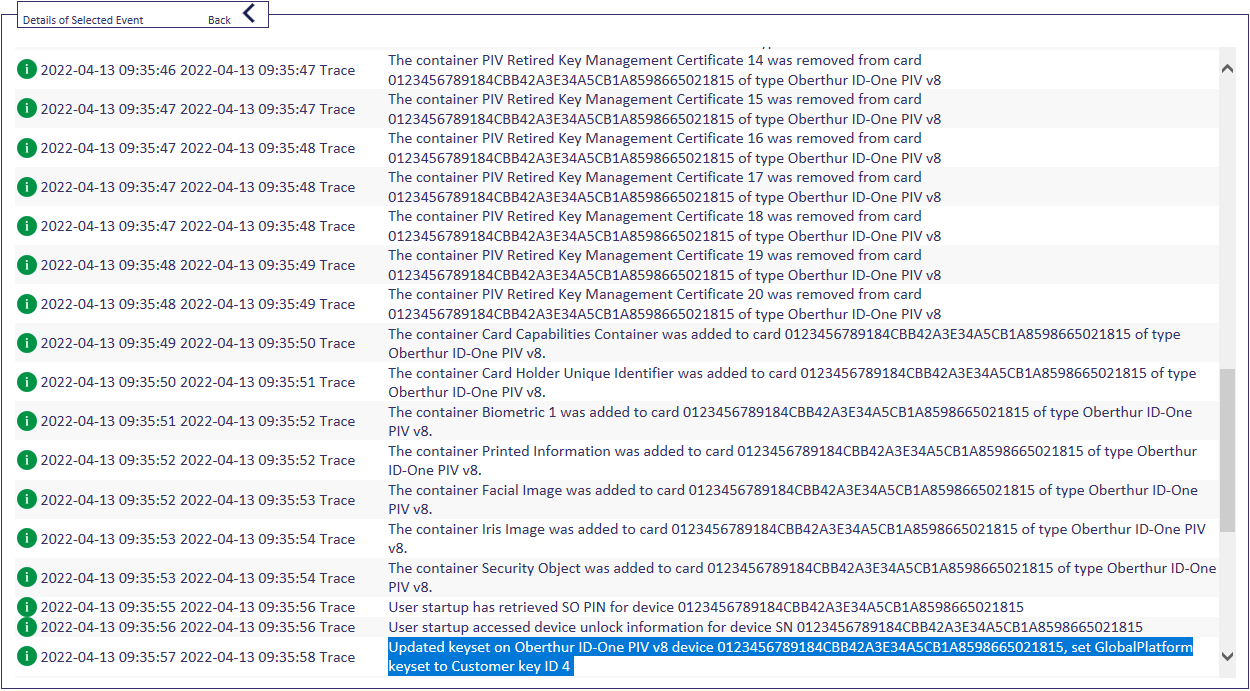
Task: Click info icon for Certificate 20 removed row
Action: click(x=27, y=304)
